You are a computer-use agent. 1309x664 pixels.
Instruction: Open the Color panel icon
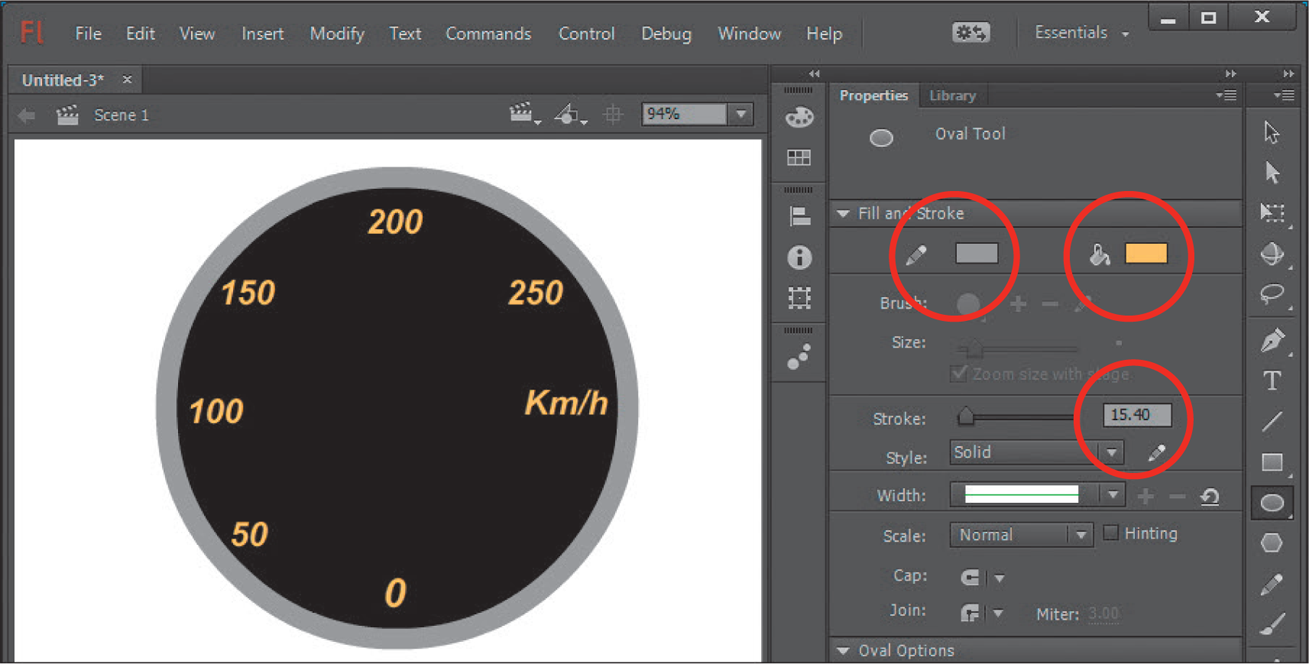coord(799,118)
